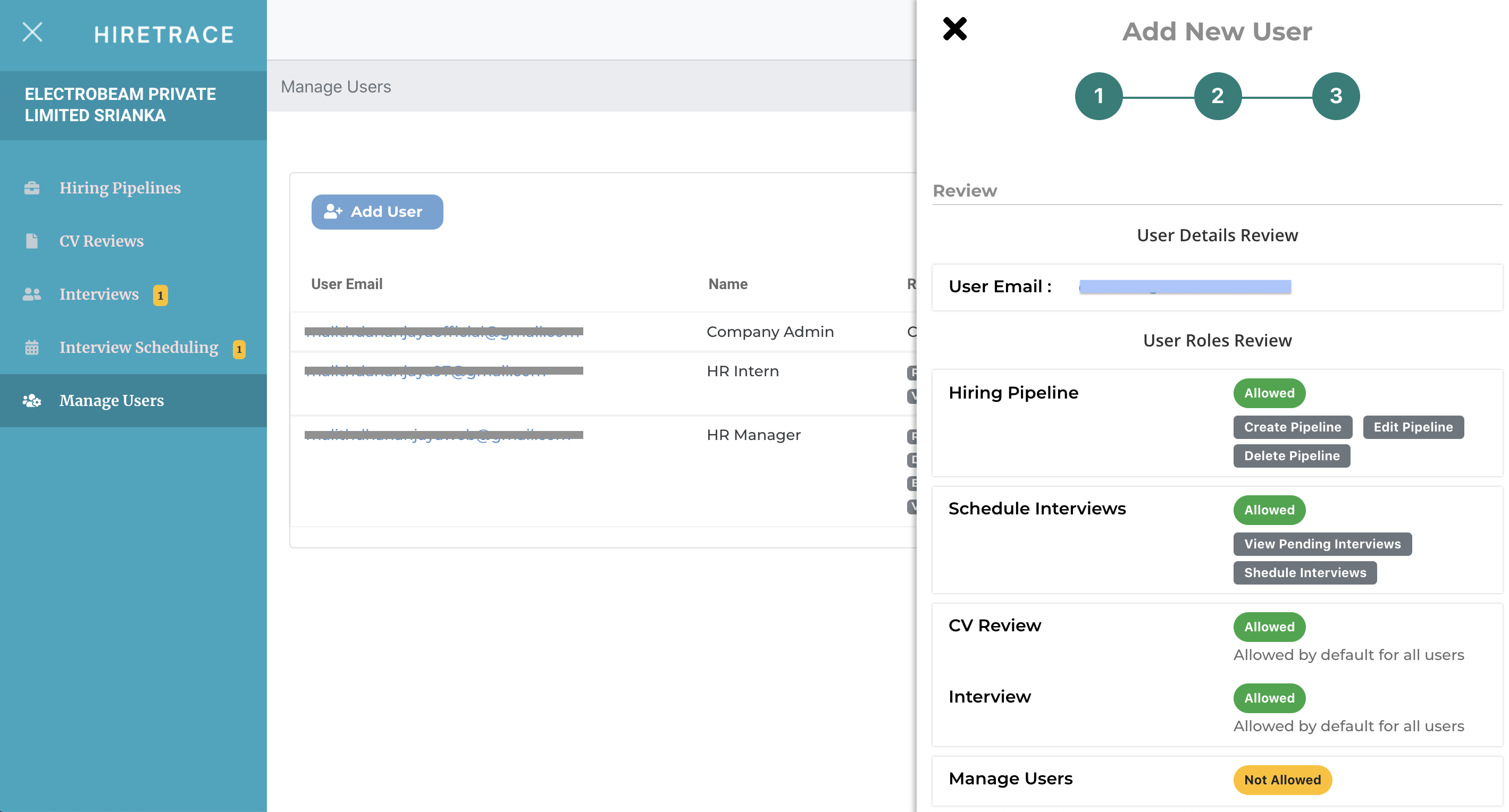Open Manage Users from the sidebar menu
This screenshot has height=812, width=1509.
coord(111,401)
